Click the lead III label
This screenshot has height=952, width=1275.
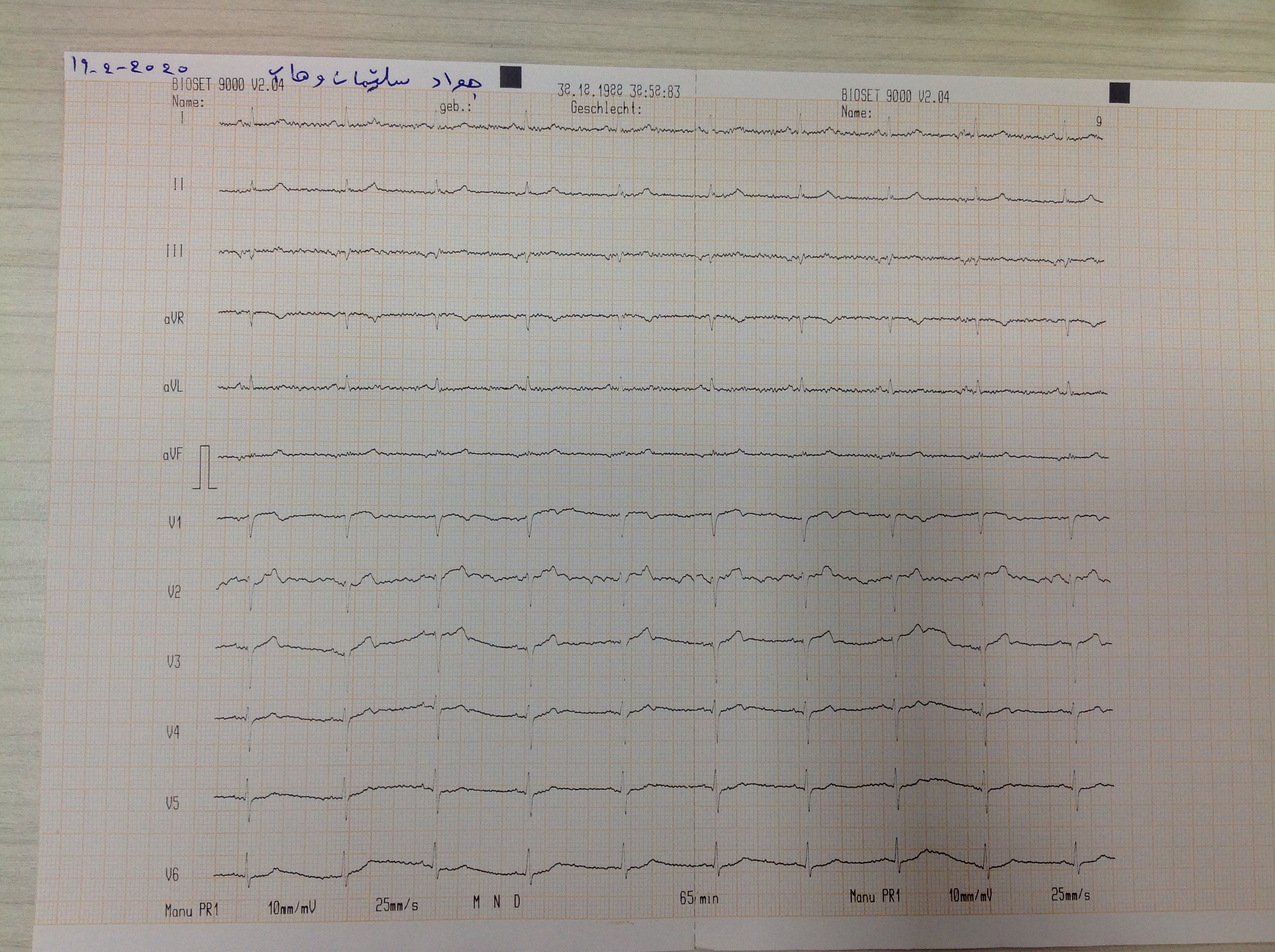(x=175, y=251)
